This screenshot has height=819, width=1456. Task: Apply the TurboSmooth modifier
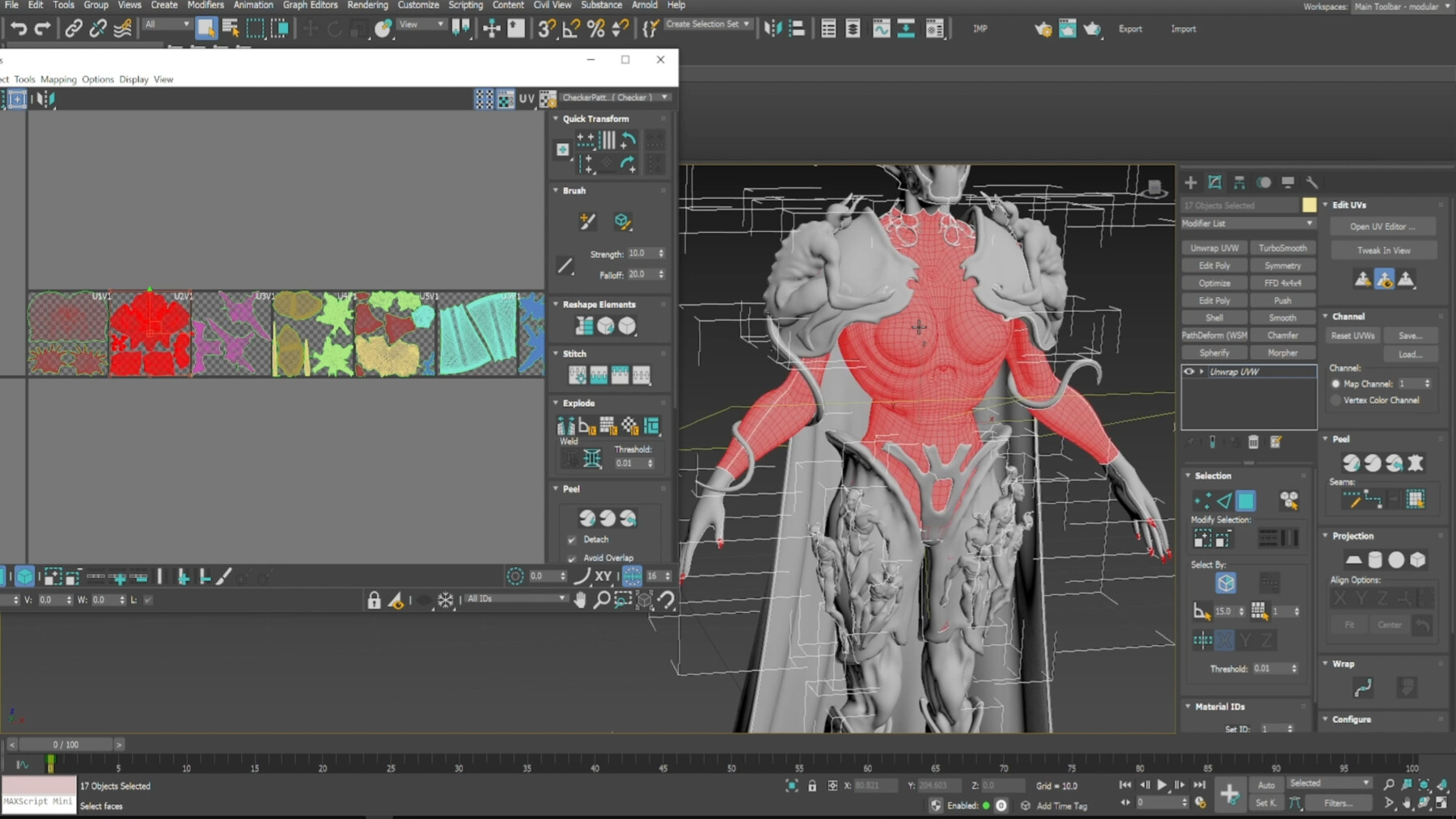coord(1283,247)
